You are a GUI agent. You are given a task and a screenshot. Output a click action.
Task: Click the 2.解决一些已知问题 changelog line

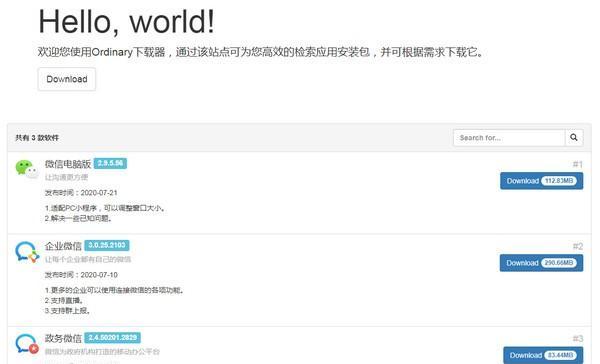[78, 219]
